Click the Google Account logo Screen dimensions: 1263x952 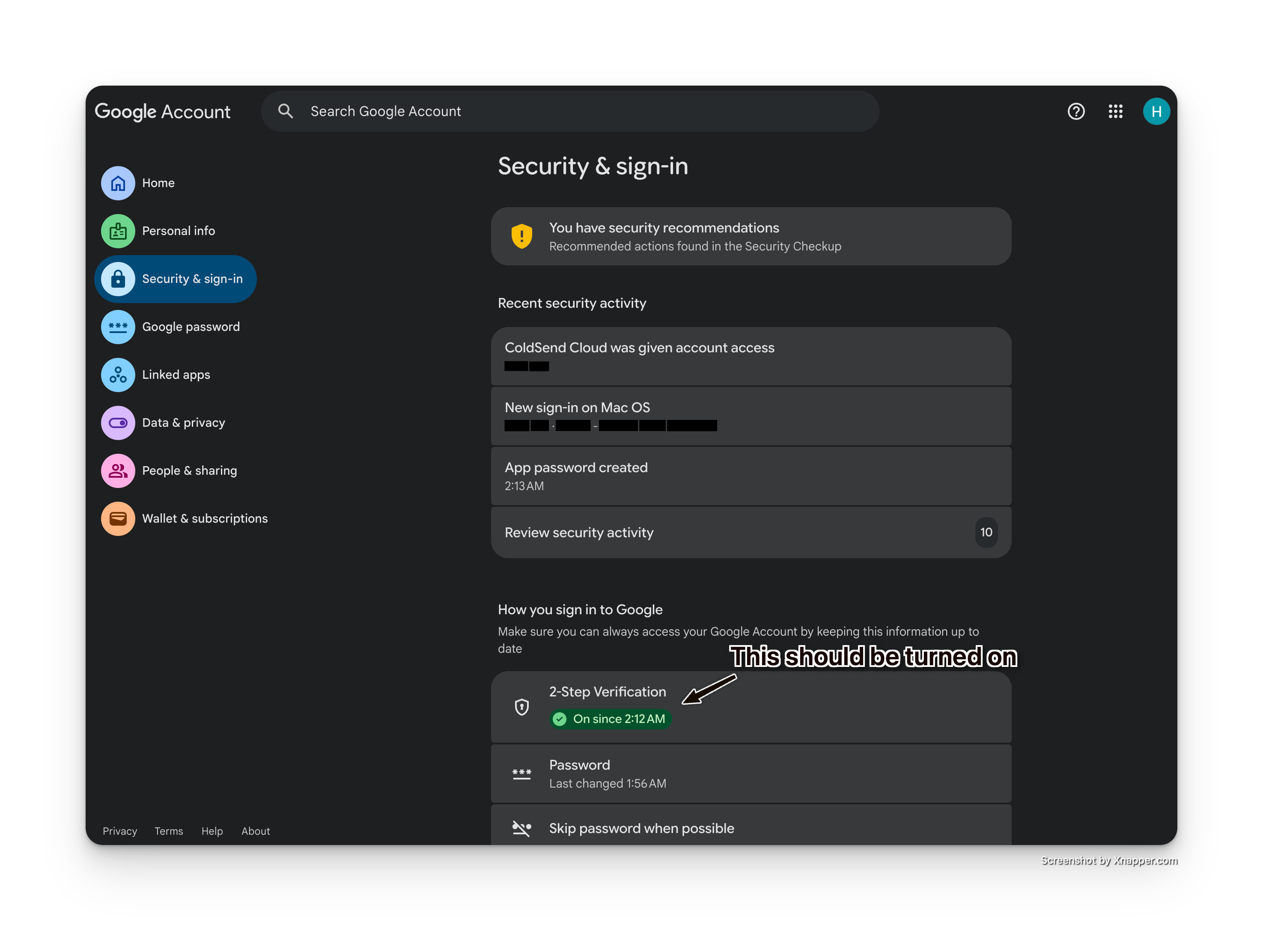pos(162,112)
